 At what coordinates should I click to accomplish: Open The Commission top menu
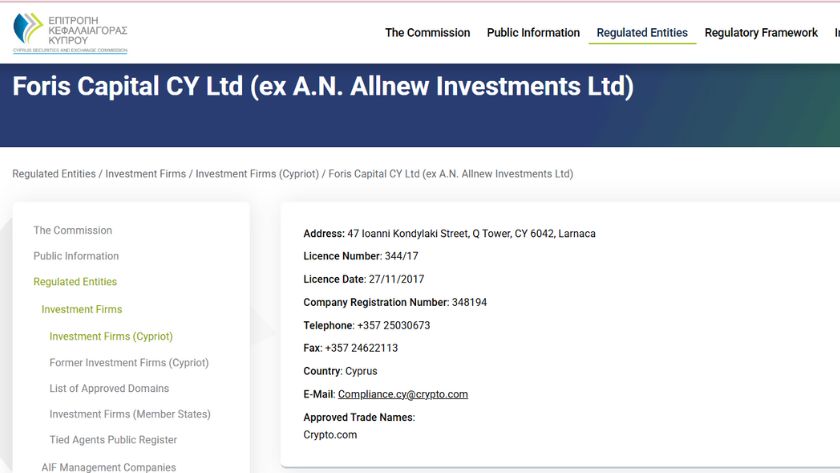click(427, 33)
